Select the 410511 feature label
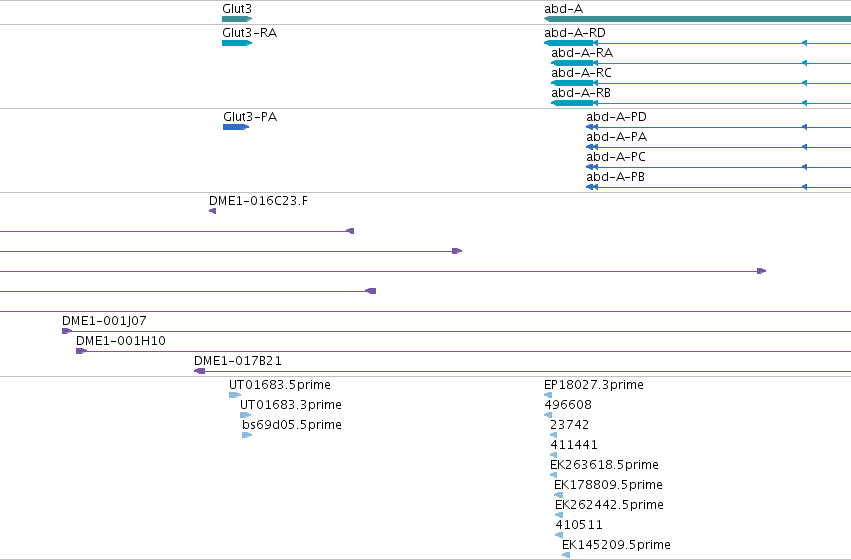This screenshot has height=560, width=851. click(x=579, y=525)
